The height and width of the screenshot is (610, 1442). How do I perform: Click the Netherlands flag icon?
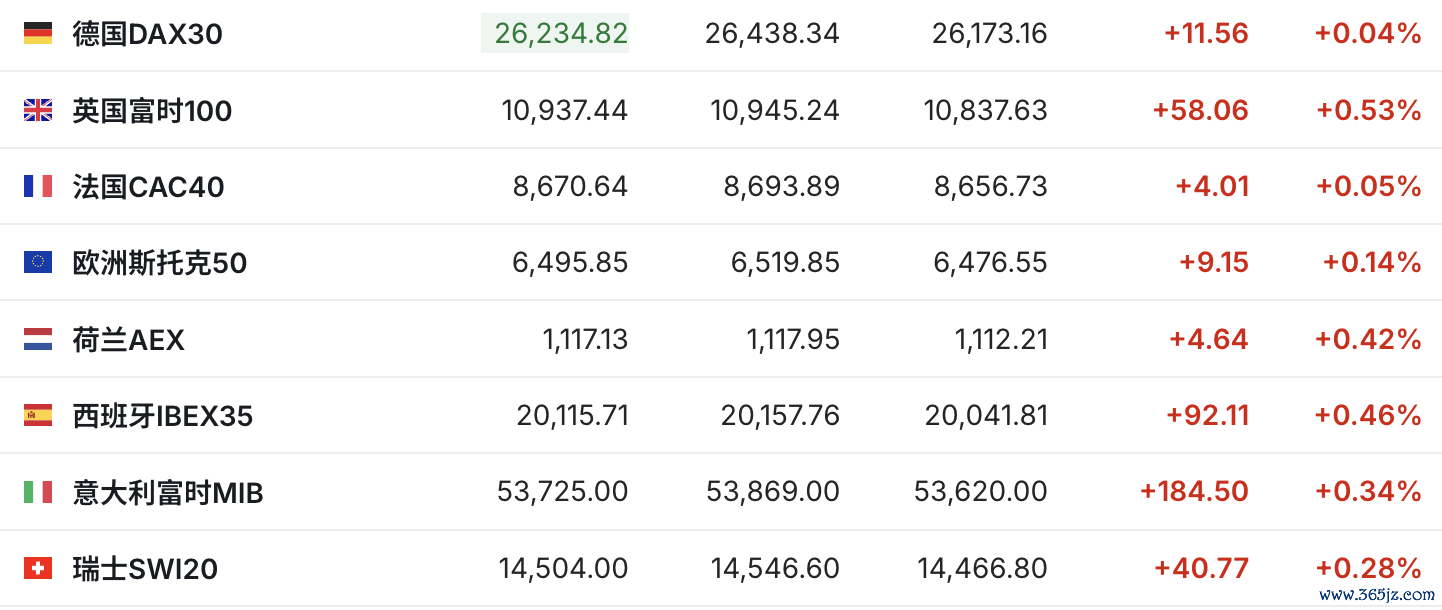(x=38, y=340)
